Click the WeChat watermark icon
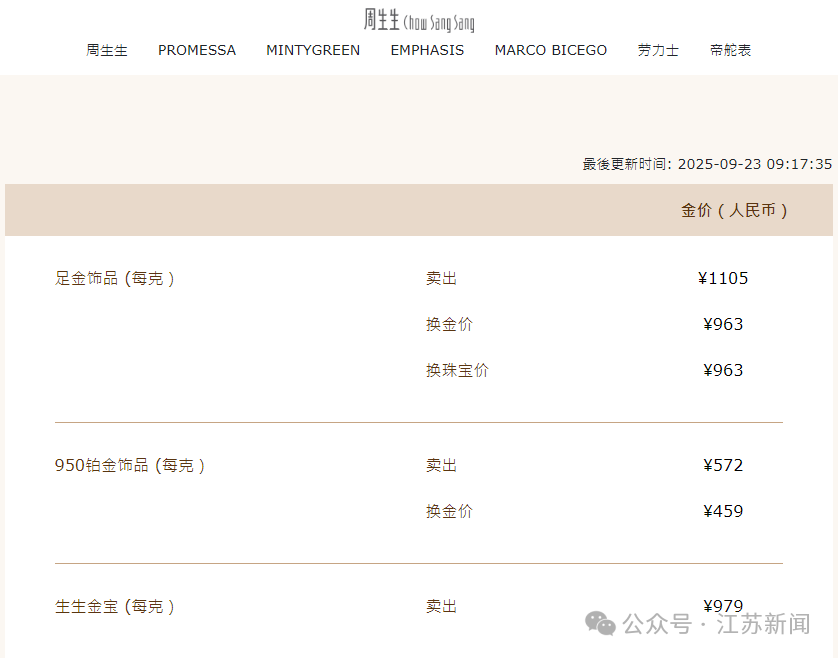The height and width of the screenshot is (658, 838). click(601, 624)
